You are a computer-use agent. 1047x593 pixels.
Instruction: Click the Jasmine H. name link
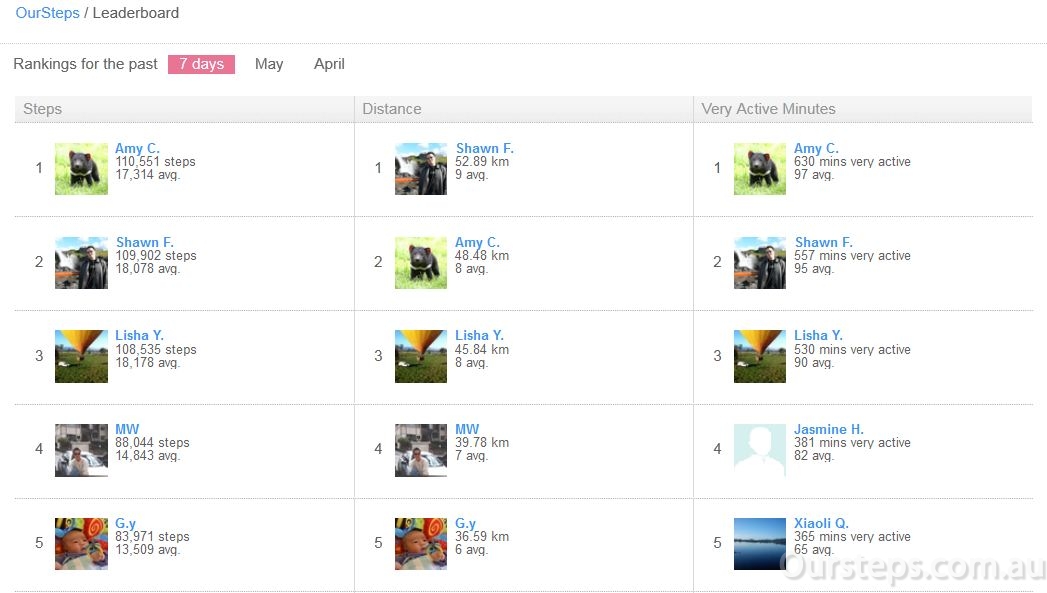829,429
